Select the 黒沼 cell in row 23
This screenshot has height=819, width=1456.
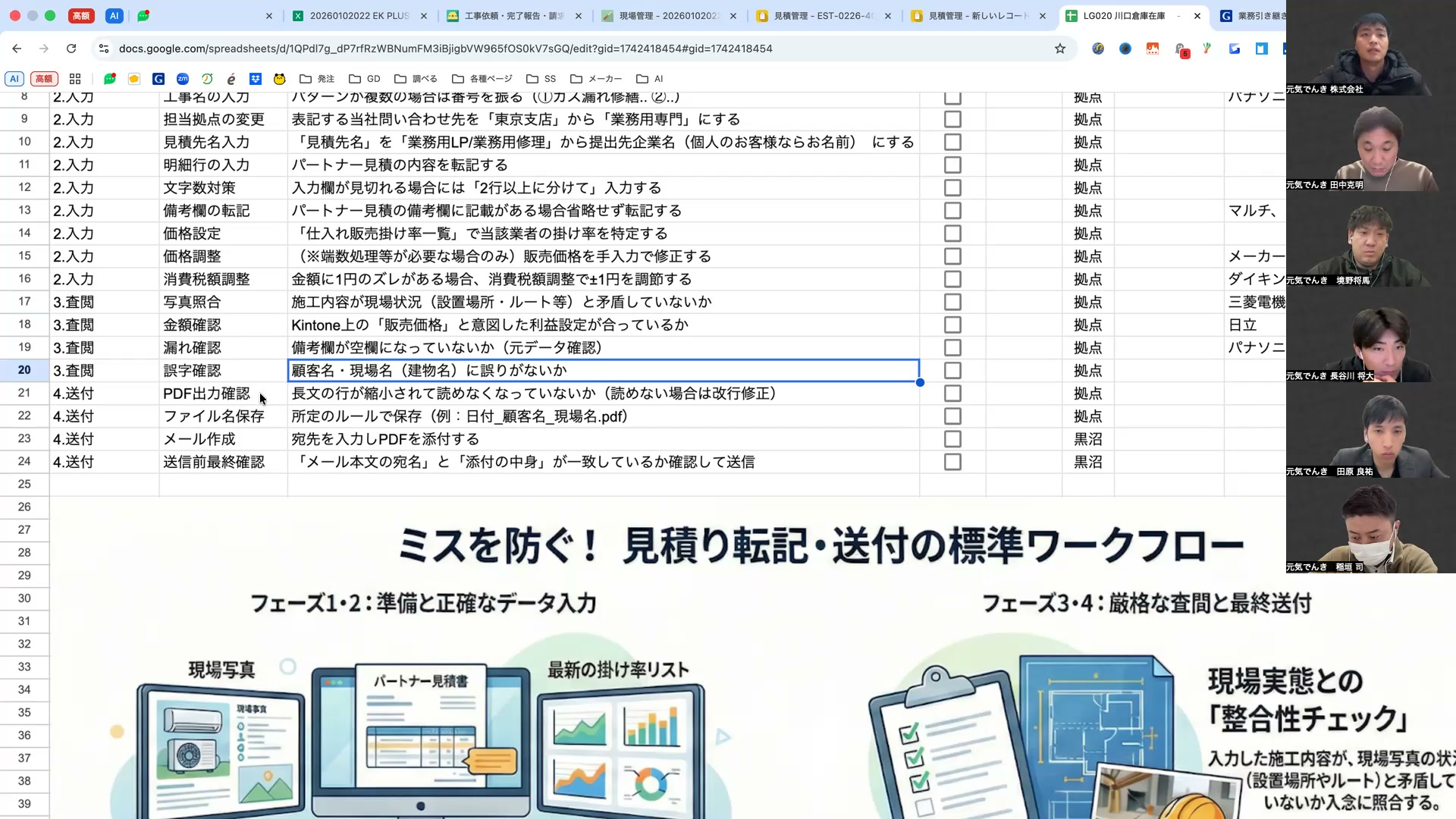pyautogui.click(x=1088, y=439)
